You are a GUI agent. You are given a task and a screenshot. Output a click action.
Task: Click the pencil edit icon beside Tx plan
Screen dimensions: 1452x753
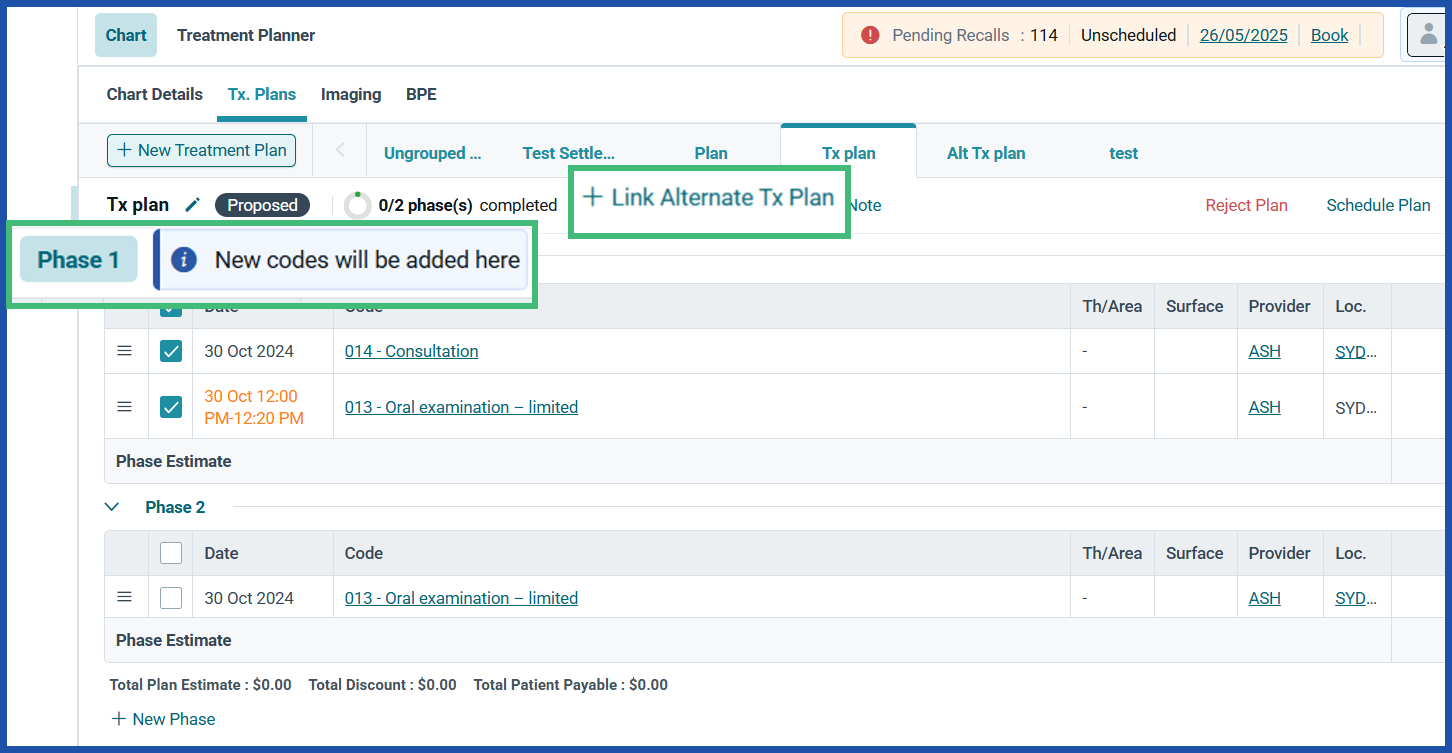193,204
